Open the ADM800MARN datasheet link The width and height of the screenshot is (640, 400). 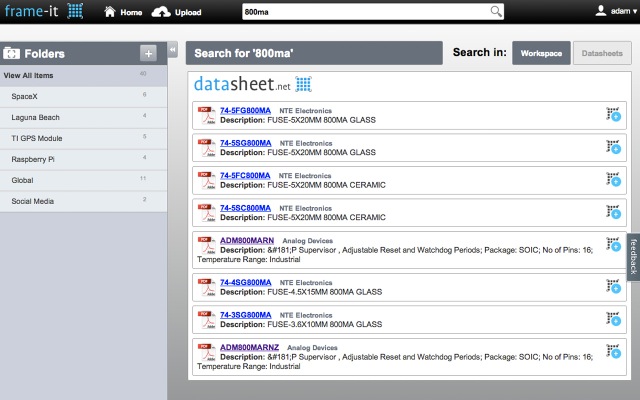click(x=247, y=241)
